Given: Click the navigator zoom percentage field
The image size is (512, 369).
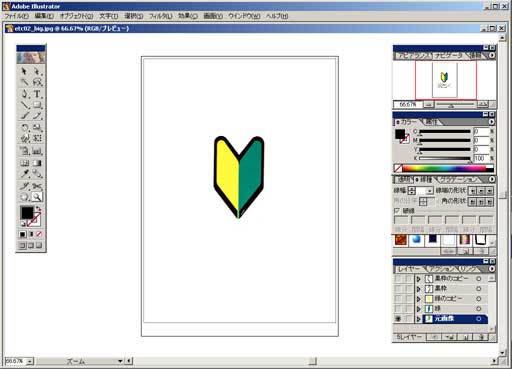Looking at the screenshot, I should [x=408, y=105].
